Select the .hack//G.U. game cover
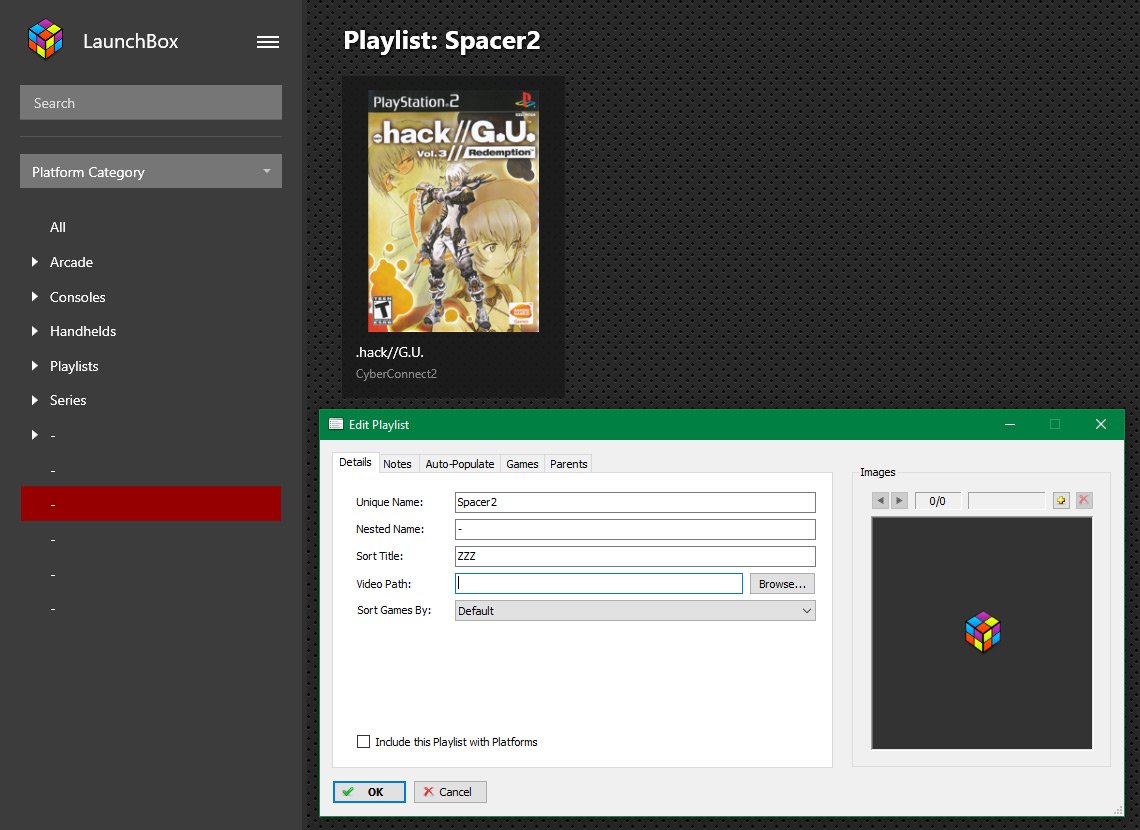This screenshot has width=1140, height=830. tap(453, 211)
